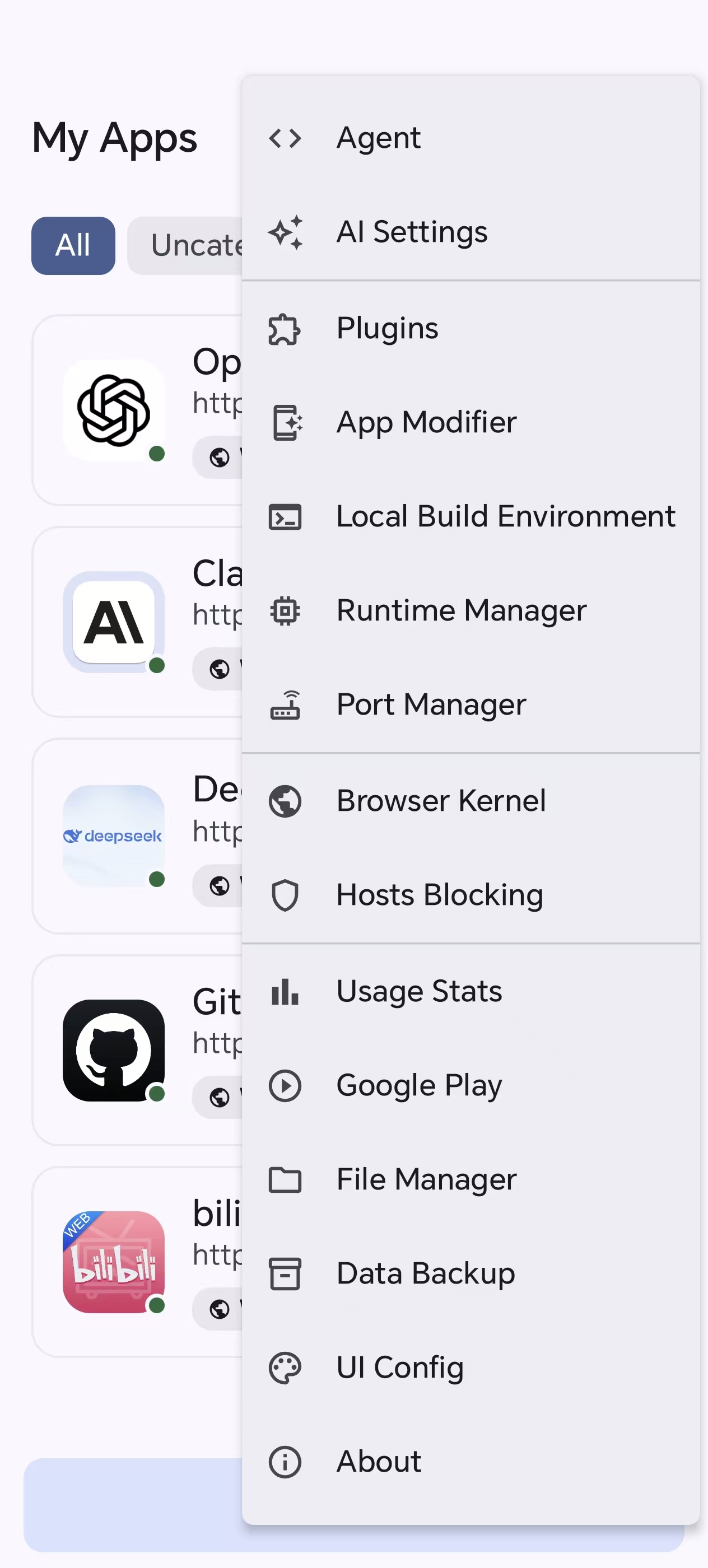Choose App Modifier in the menu
The image size is (708, 1568).
[471, 422]
